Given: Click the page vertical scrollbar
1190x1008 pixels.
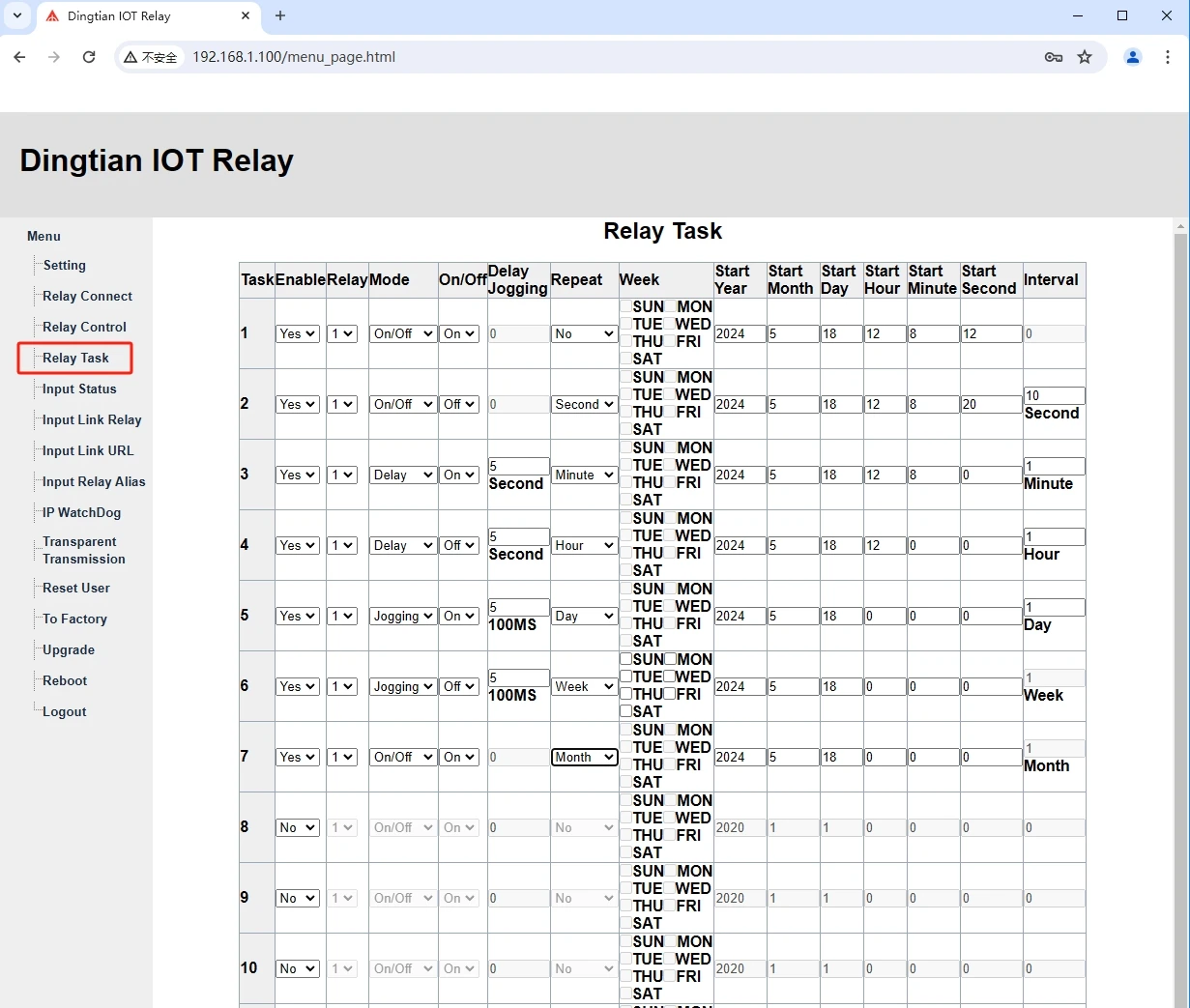Looking at the screenshot, I should pos(1179,580).
